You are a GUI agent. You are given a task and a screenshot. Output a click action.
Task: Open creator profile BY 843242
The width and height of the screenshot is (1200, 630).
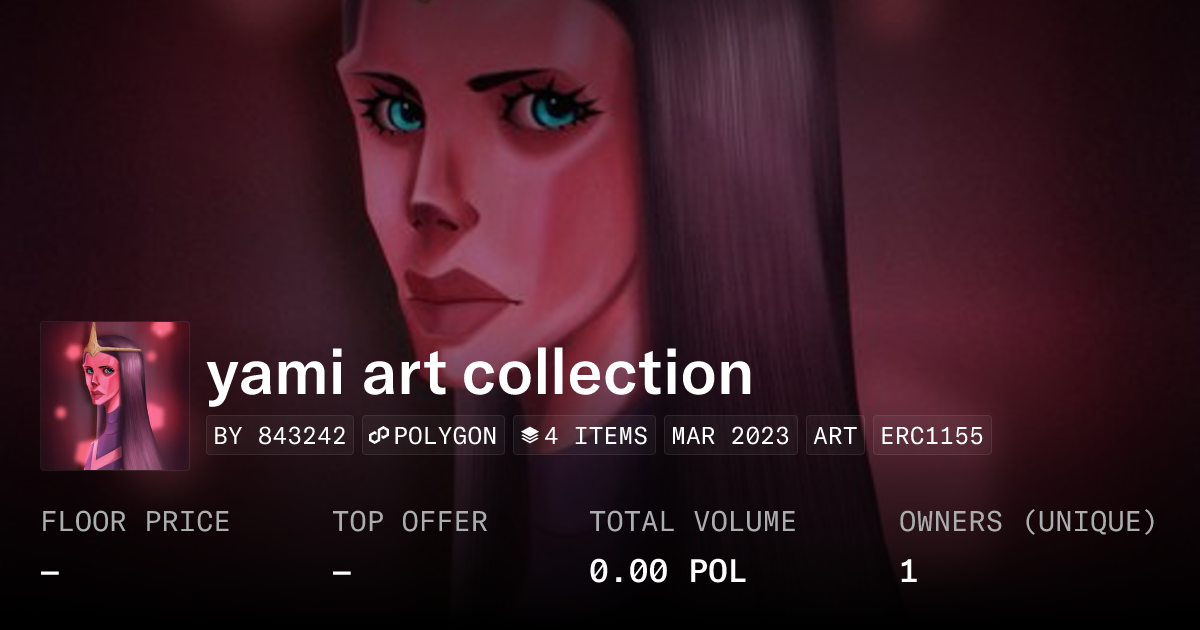point(280,436)
